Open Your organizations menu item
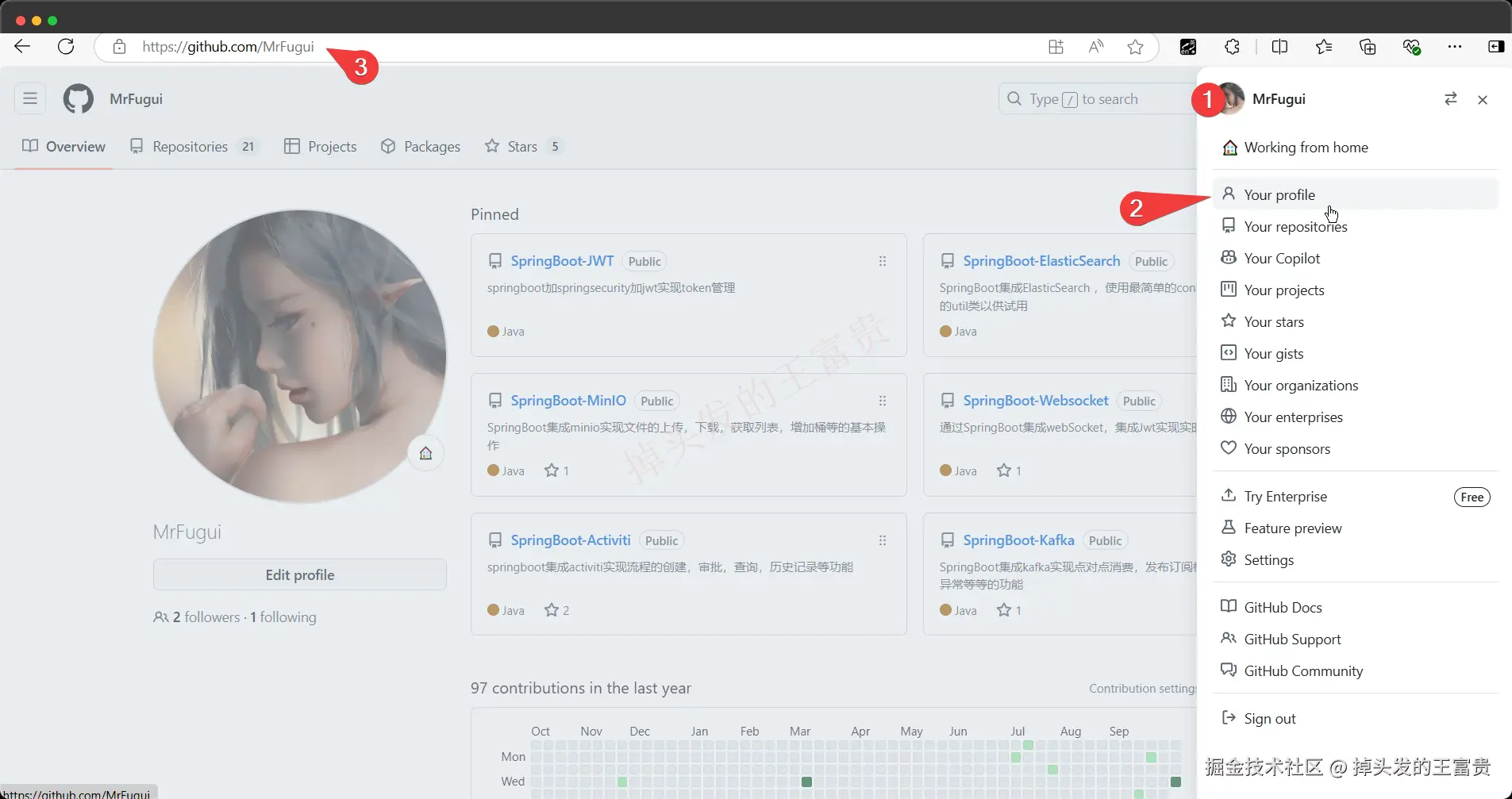The width and height of the screenshot is (1512, 799). (1355, 385)
